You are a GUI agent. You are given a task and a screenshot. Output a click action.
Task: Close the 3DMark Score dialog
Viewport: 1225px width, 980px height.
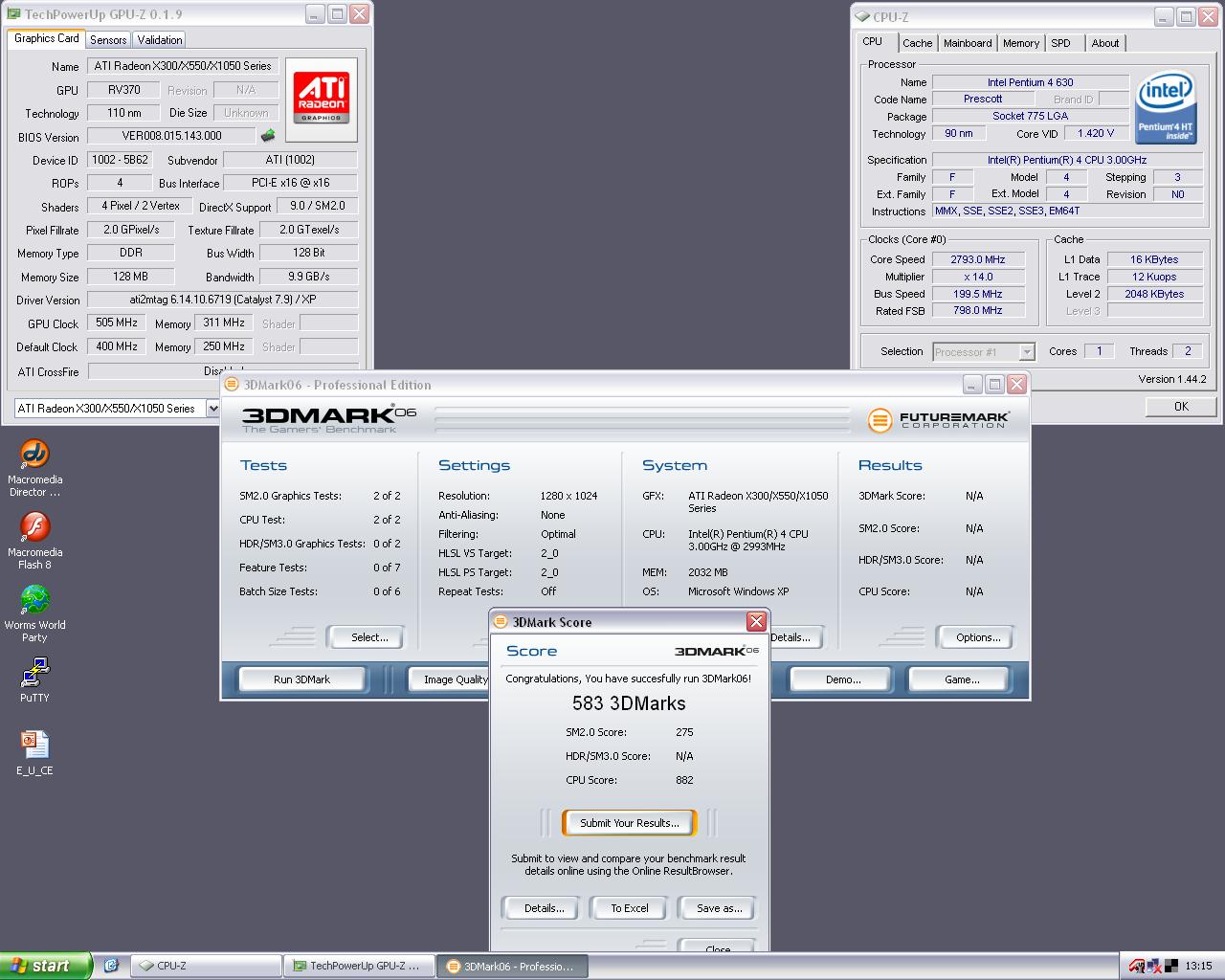(756, 622)
